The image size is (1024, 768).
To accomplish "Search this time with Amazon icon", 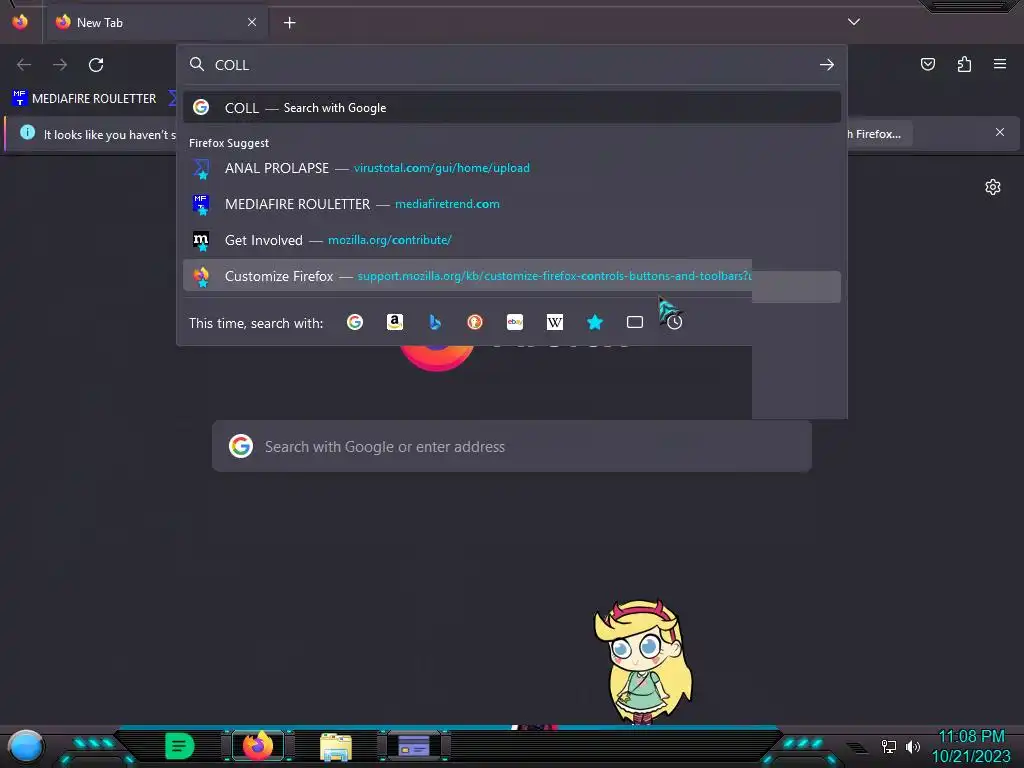I will point(394,322).
